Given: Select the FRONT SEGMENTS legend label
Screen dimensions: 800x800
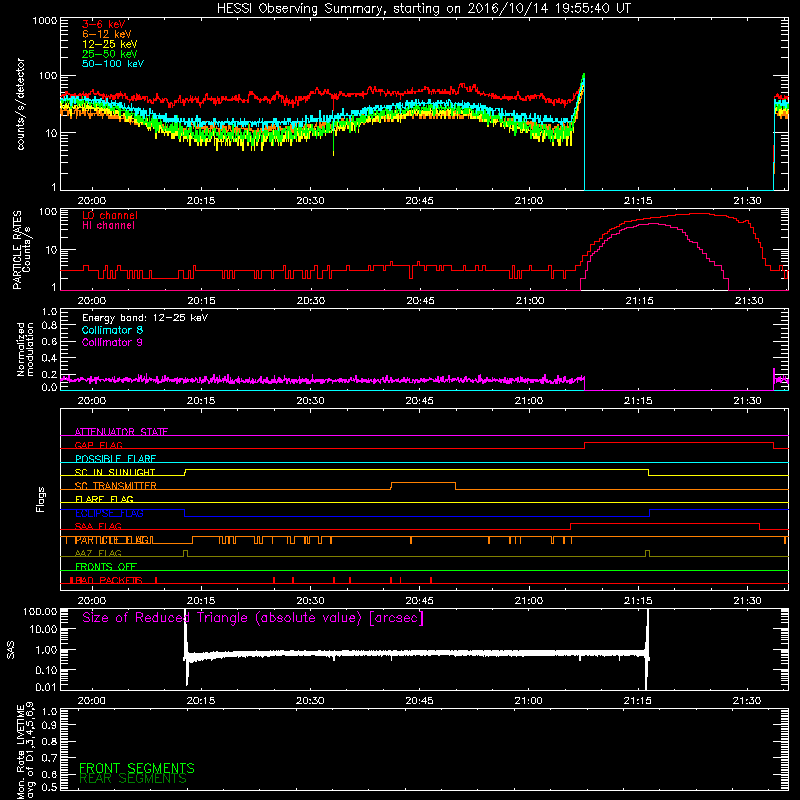Looking at the screenshot, I should tap(137, 768).
